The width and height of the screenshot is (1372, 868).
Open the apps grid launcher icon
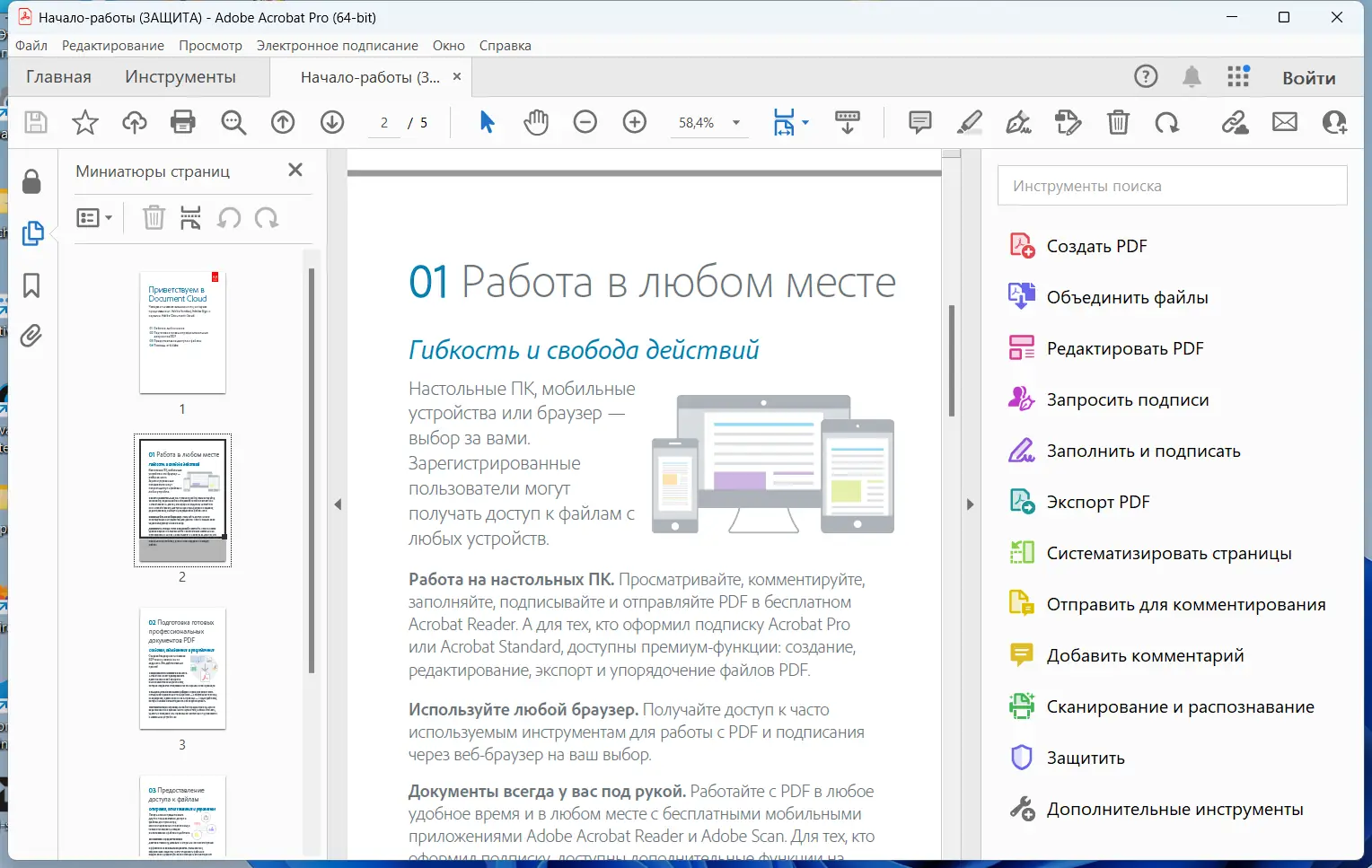tap(1238, 77)
